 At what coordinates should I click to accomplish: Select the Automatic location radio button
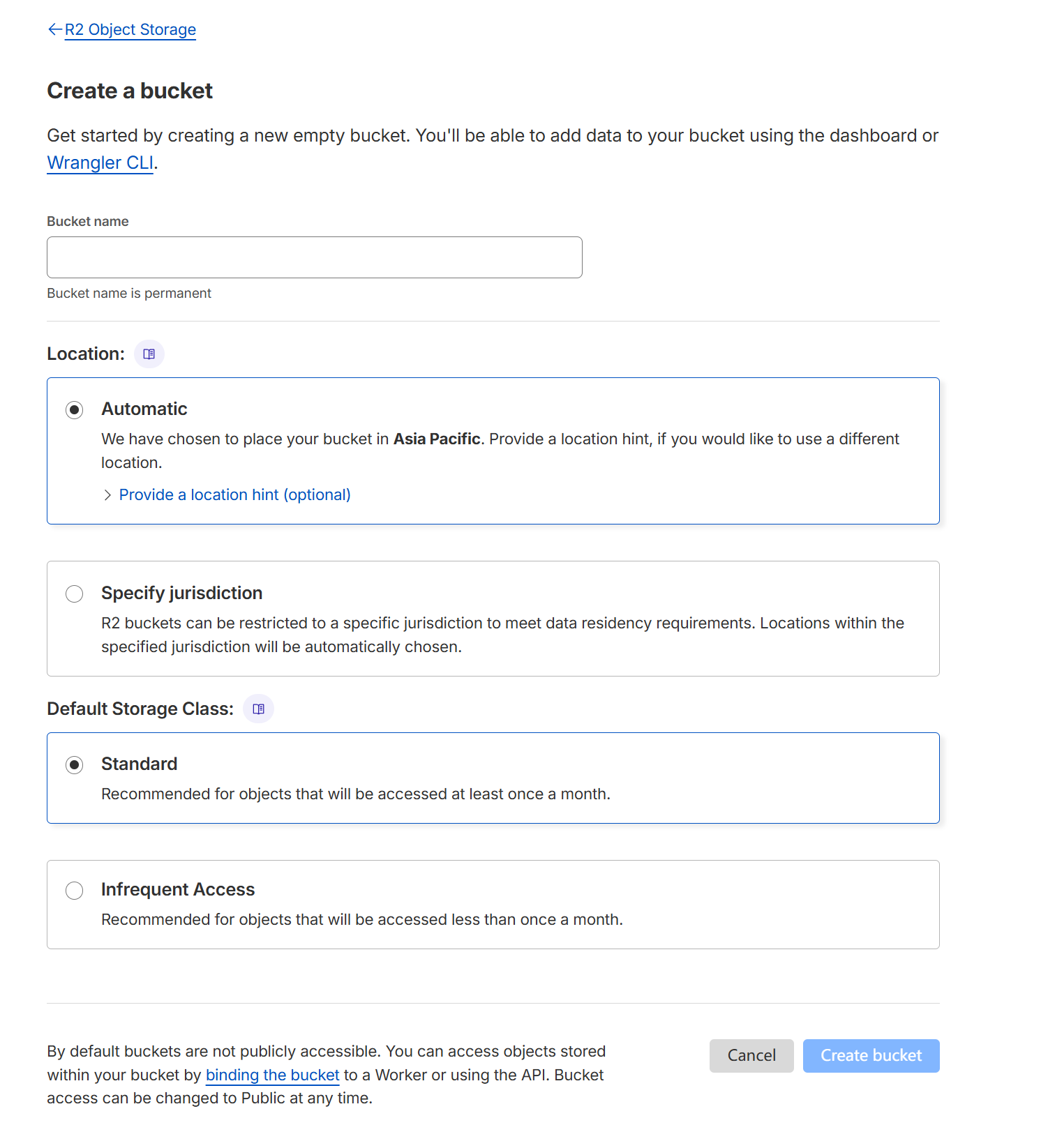click(75, 409)
